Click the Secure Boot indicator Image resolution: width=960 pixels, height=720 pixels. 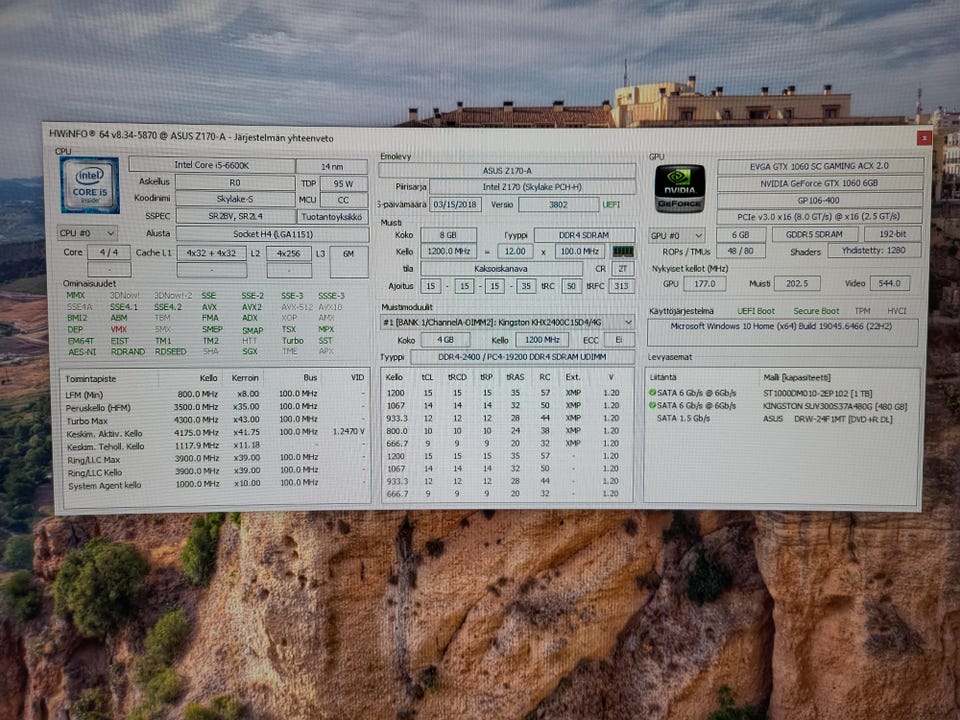[816, 312]
